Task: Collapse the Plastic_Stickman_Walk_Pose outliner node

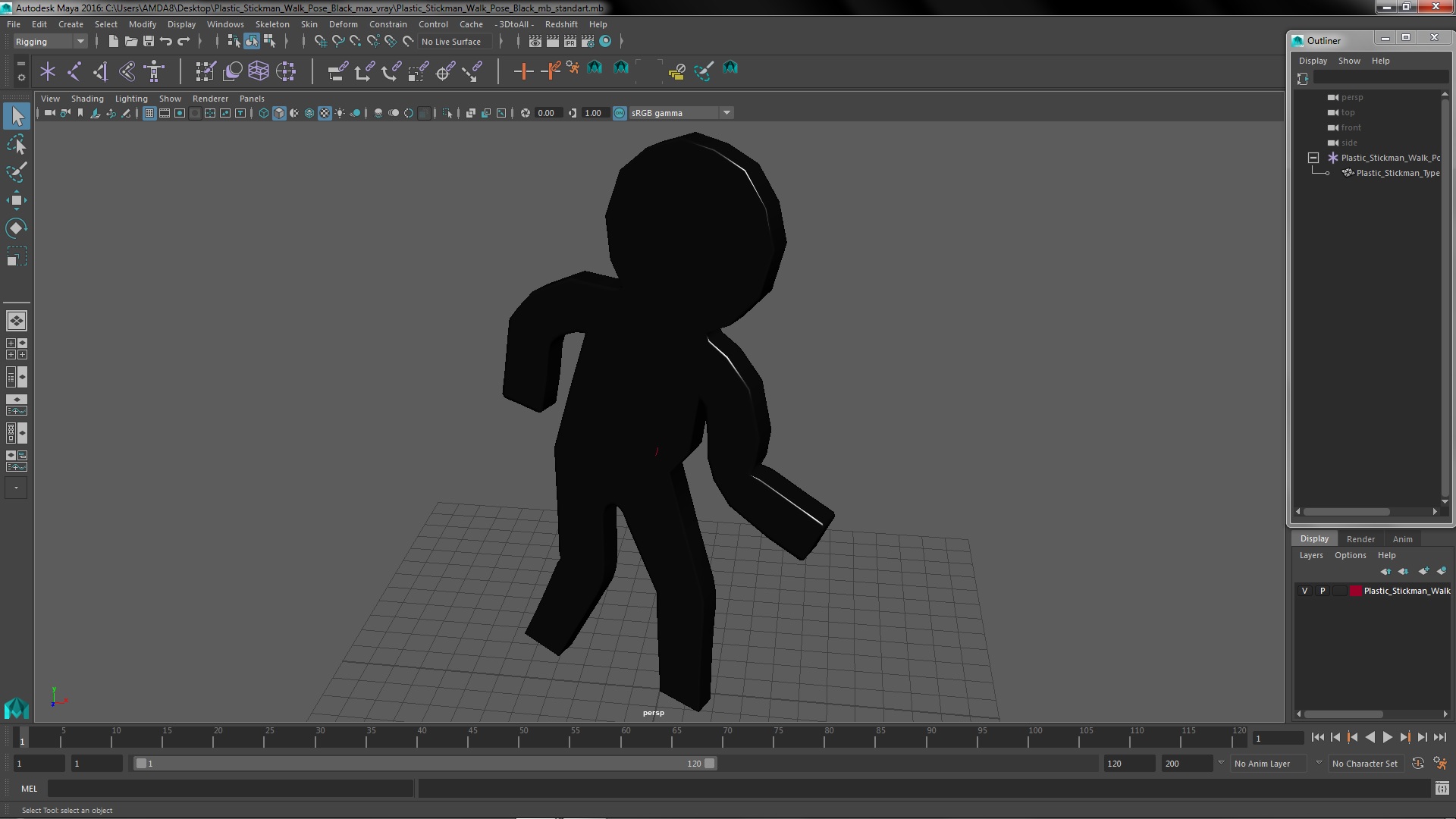Action: (1313, 158)
